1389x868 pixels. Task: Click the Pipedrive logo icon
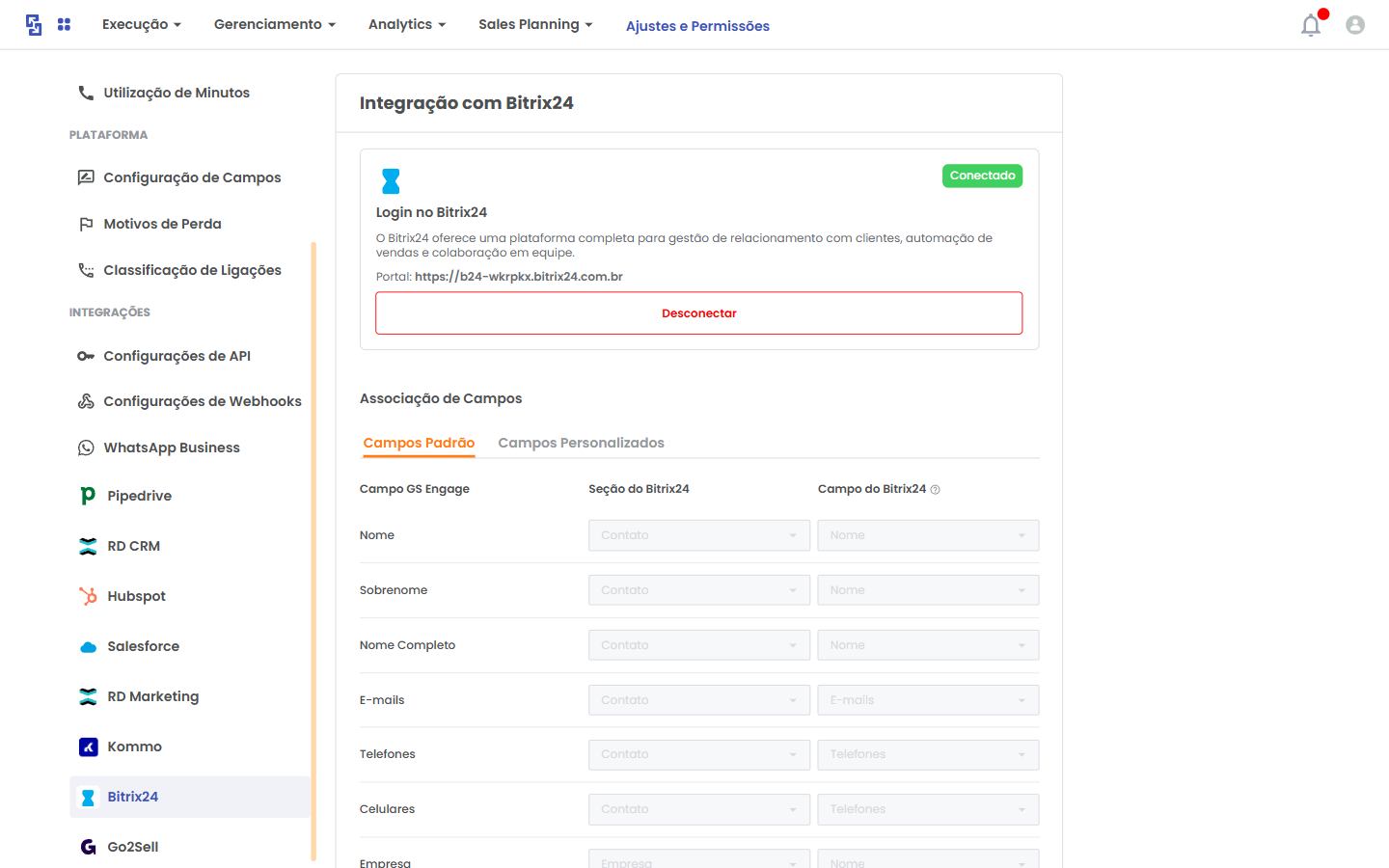point(88,496)
